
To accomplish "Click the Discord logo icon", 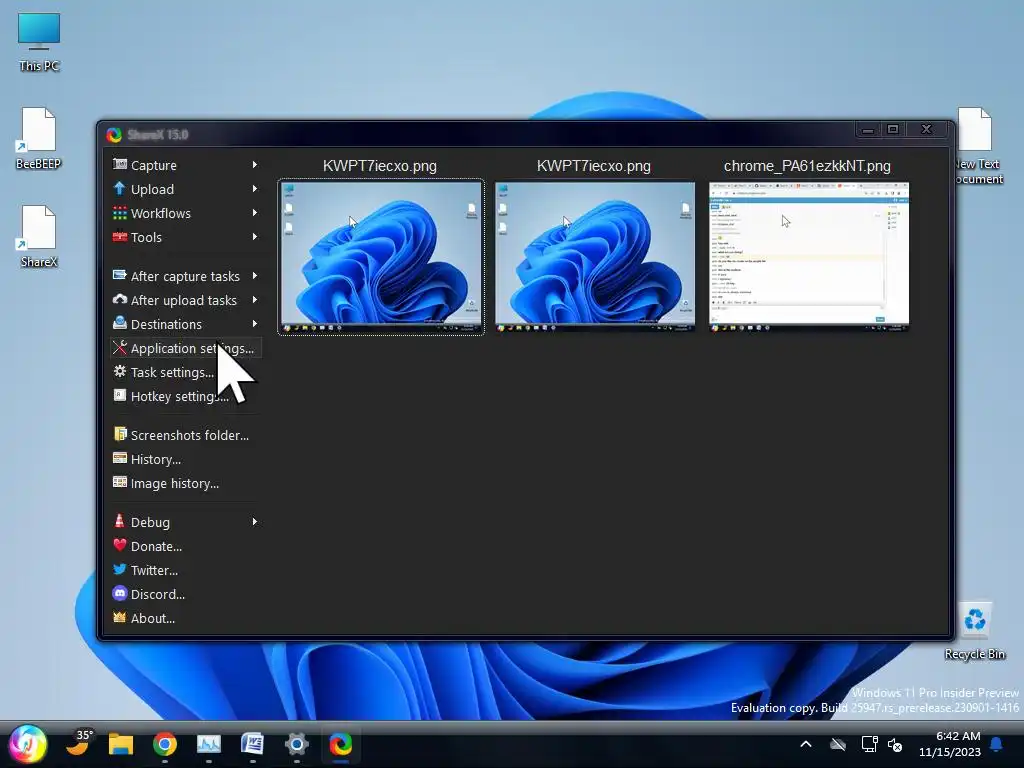I will tap(120, 593).
